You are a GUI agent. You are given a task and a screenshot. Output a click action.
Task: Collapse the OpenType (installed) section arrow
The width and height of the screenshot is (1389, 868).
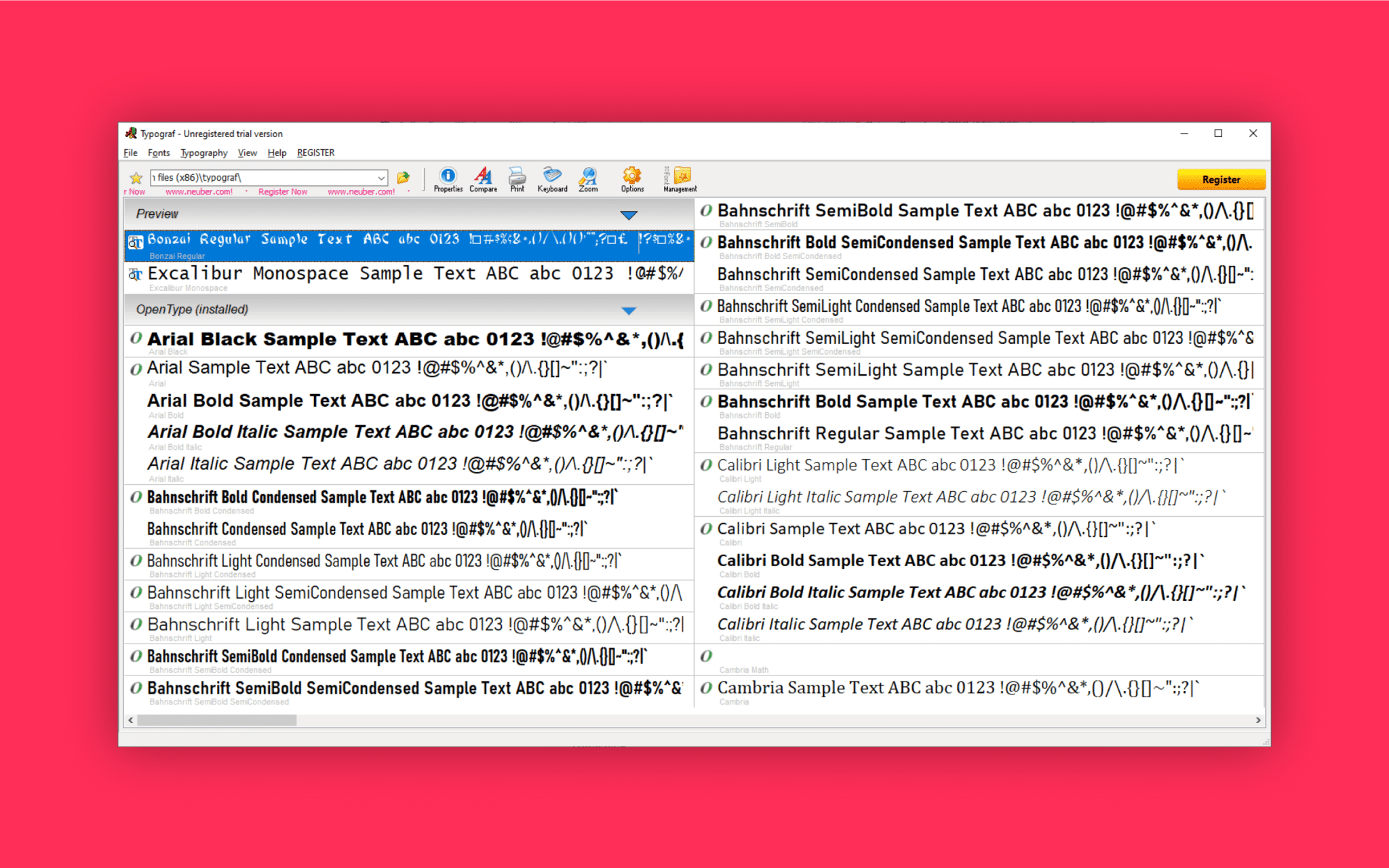[629, 311]
